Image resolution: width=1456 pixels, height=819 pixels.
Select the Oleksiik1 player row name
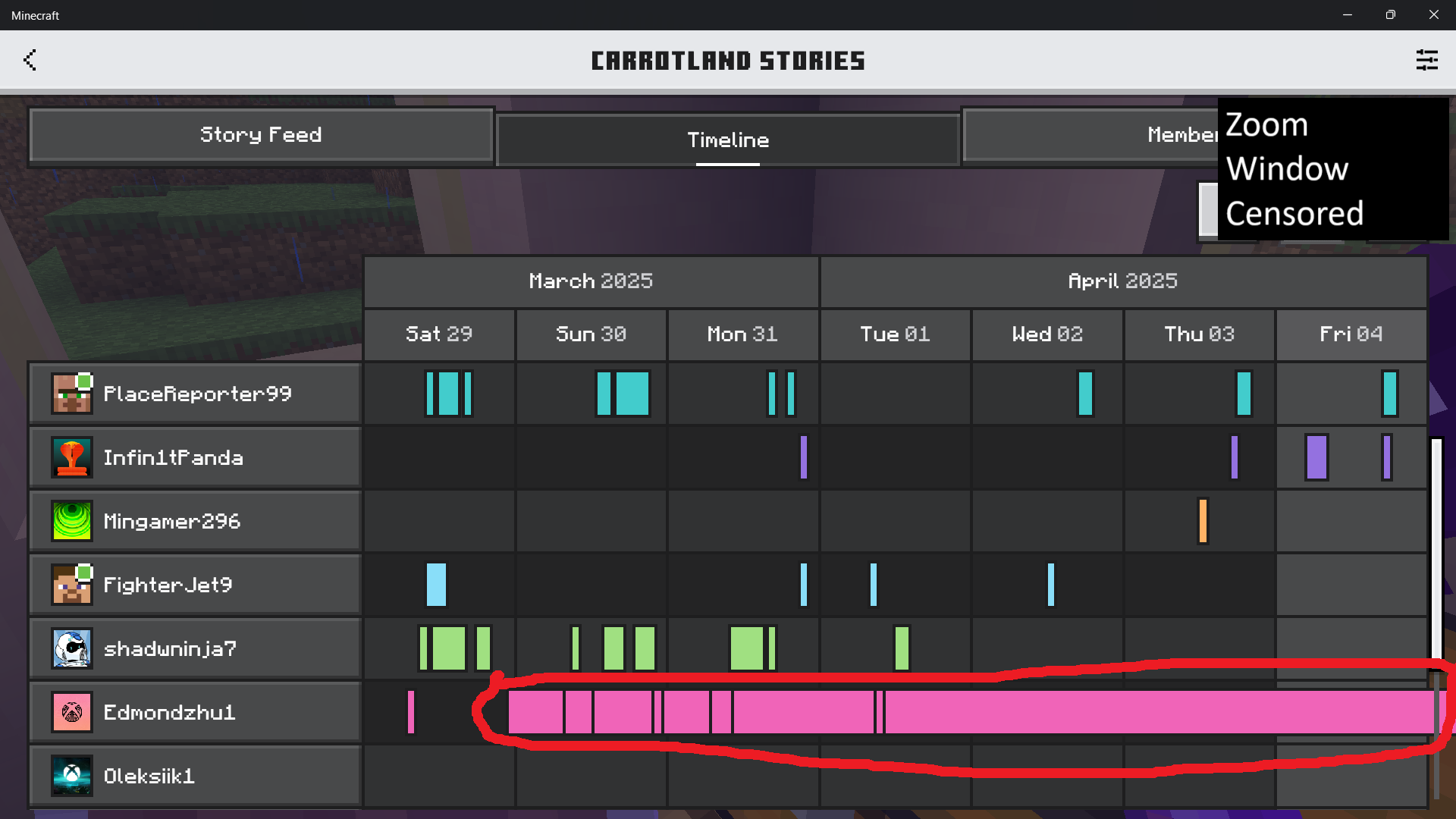coord(149,776)
